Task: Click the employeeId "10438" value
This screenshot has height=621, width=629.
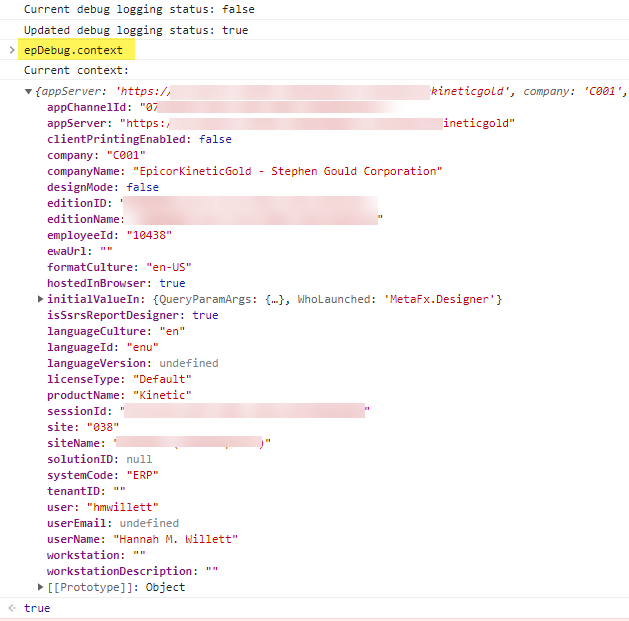Action: (x=149, y=235)
